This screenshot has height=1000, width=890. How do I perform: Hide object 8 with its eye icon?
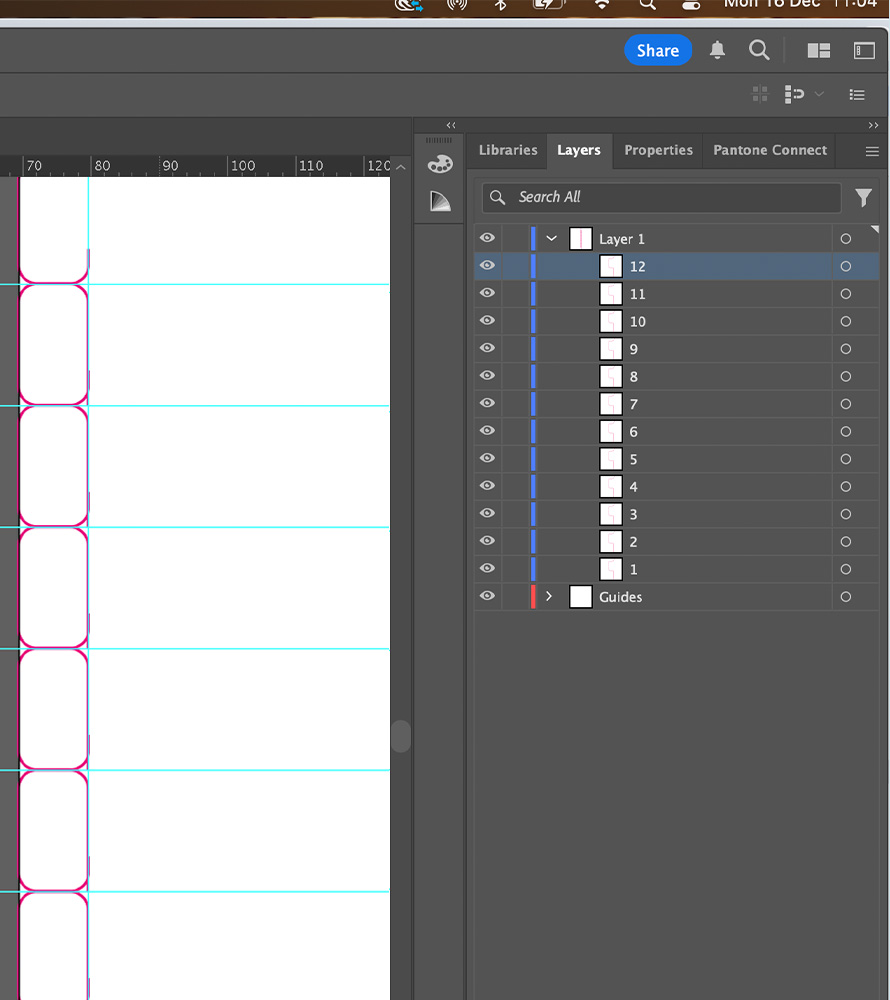point(487,375)
